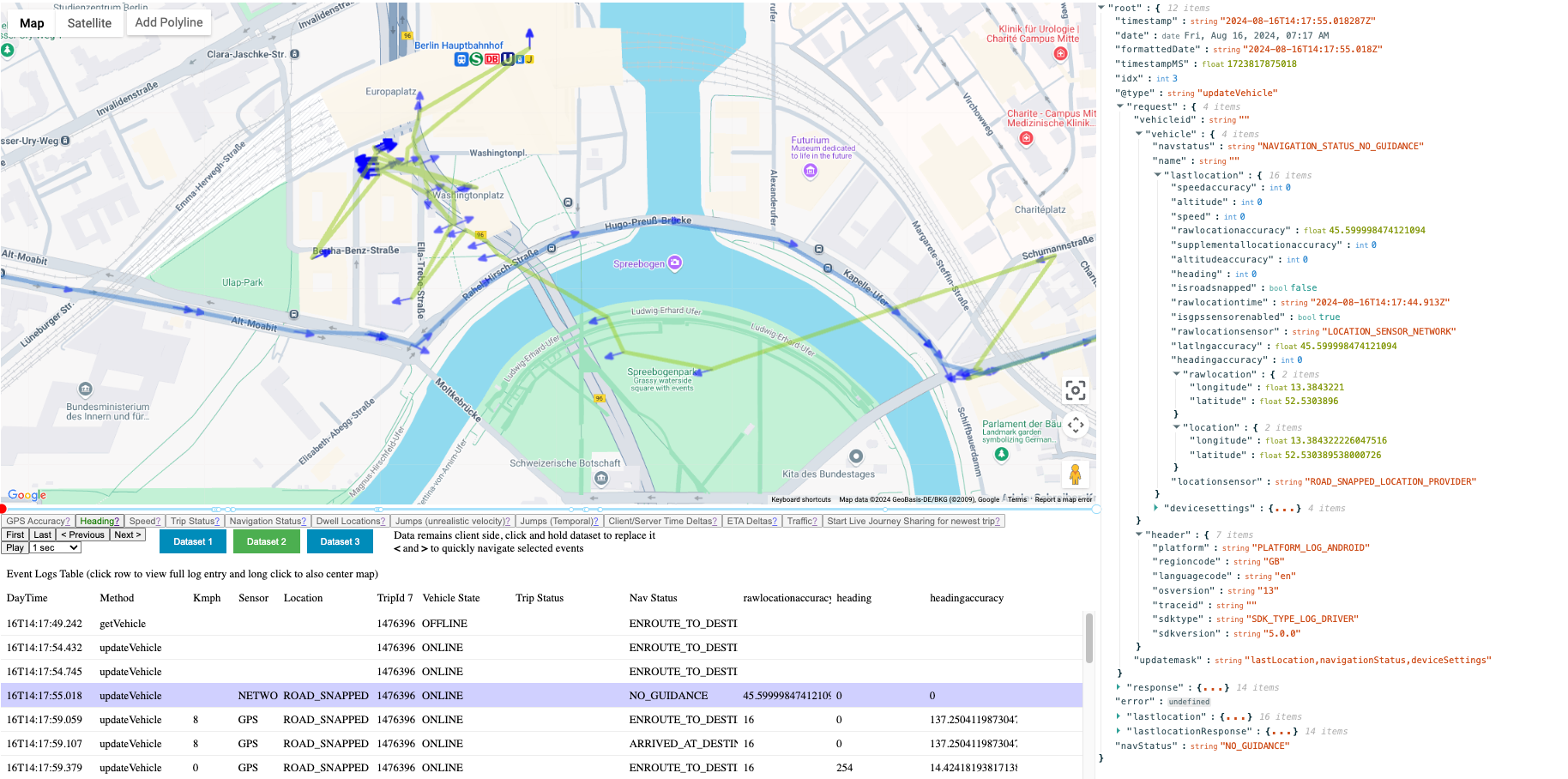Image resolution: width=1568 pixels, height=779 pixels.
Task: Click the bus stop icon on Alt-Moabit
Action: click(294, 315)
